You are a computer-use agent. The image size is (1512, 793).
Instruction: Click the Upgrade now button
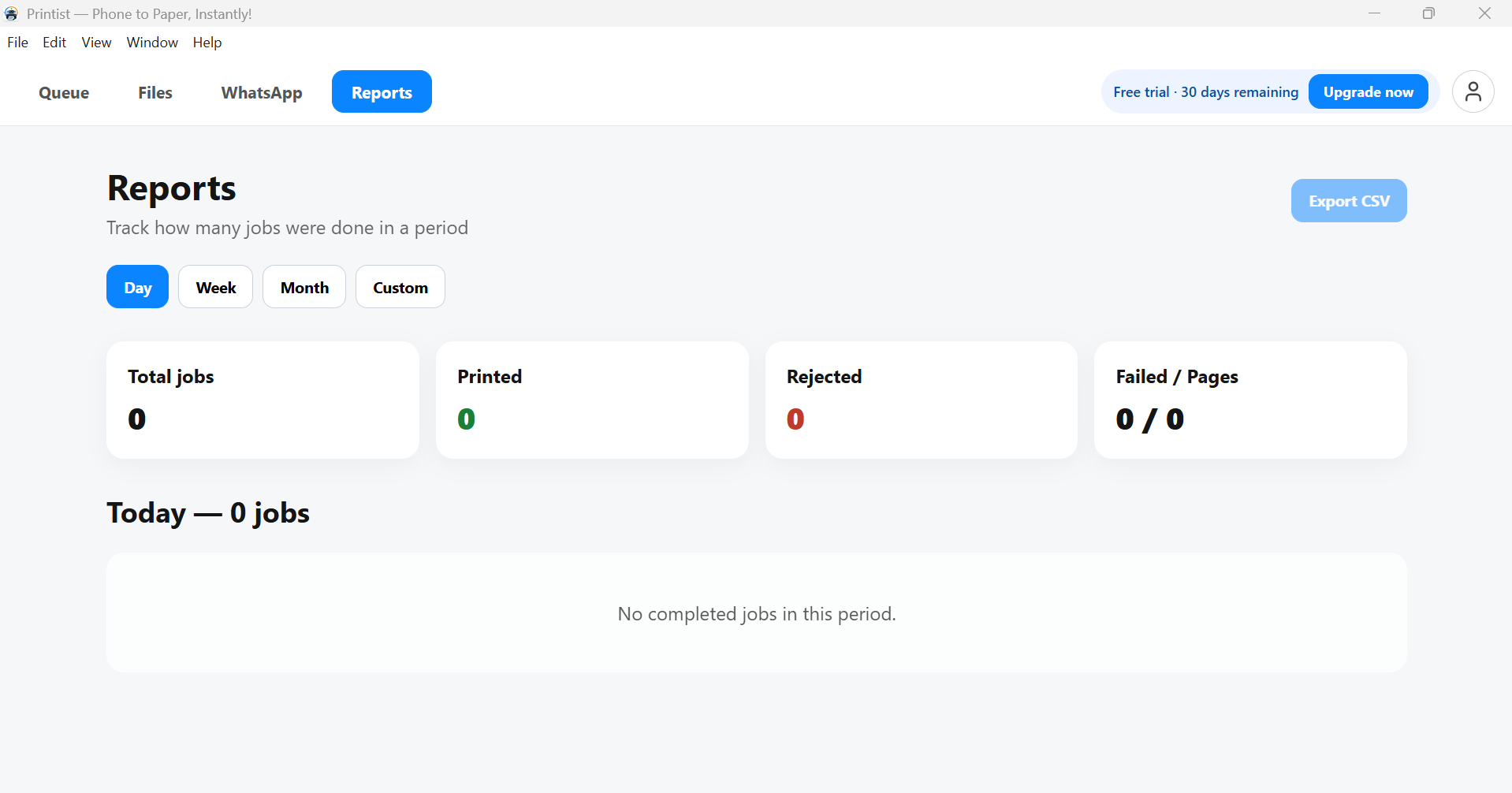click(x=1368, y=91)
